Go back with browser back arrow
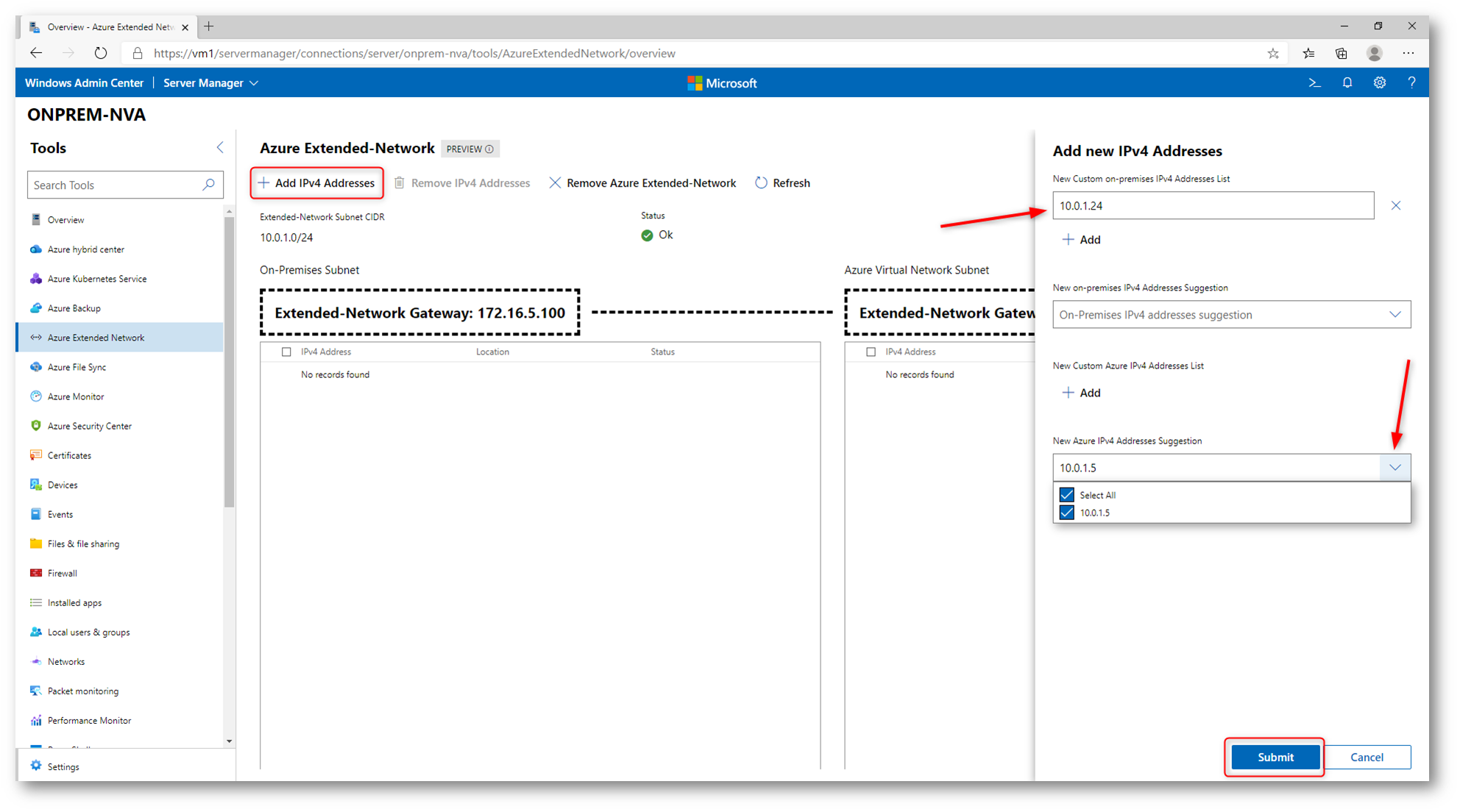 [35, 53]
